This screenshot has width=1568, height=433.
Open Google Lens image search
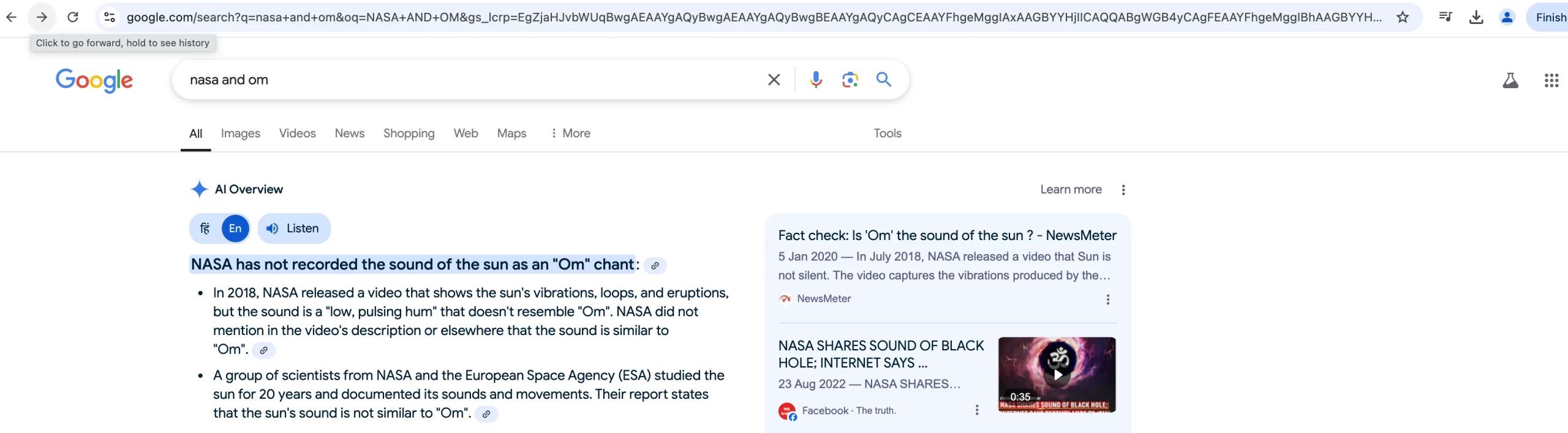pos(850,80)
